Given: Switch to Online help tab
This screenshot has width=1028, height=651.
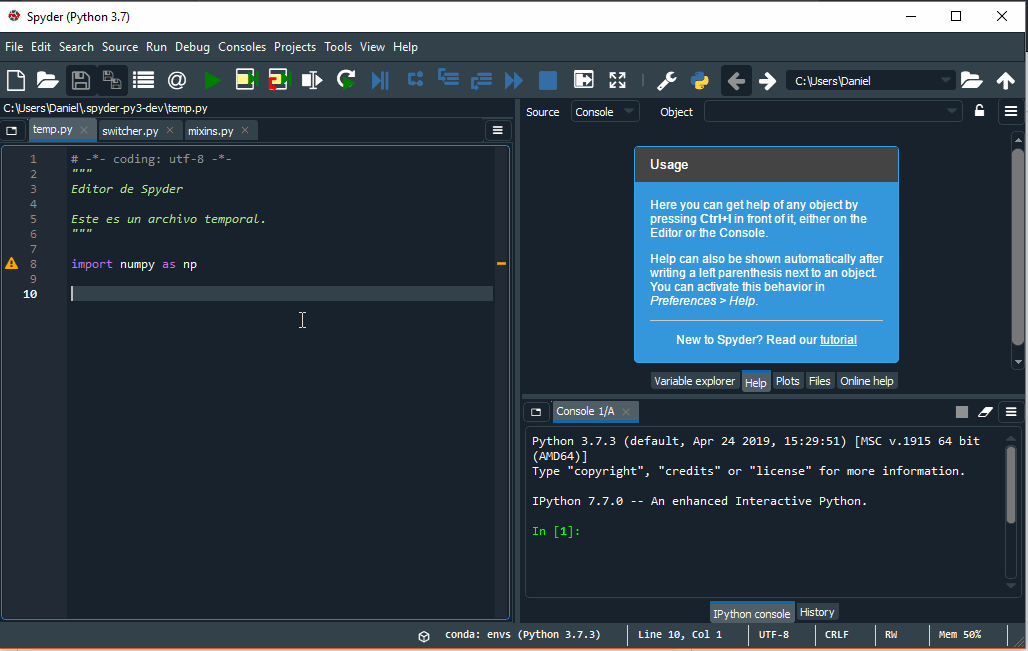Looking at the screenshot, I should [867, 381].
